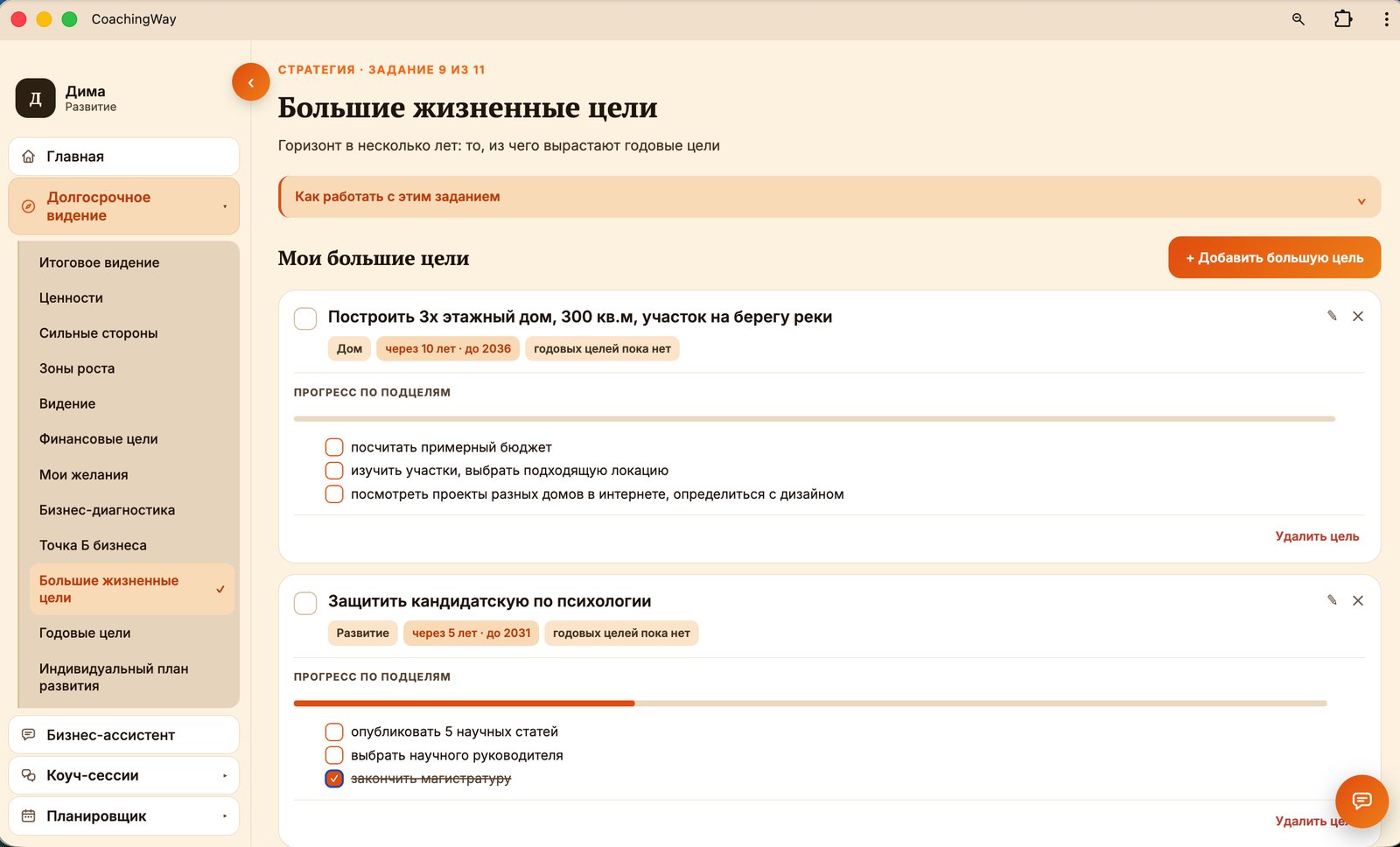This screenshot has height=847, width=1400.
Task: Click checkmark icon next to Большие жизненные цели
Action: click(x=220, y=589)
